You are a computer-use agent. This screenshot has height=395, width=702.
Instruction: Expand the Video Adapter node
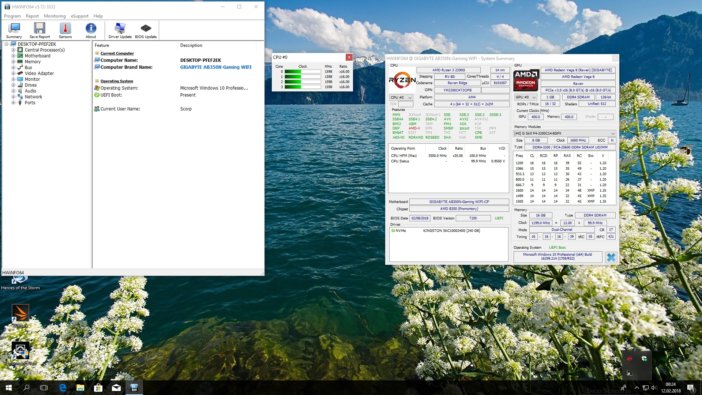(13, 73)
